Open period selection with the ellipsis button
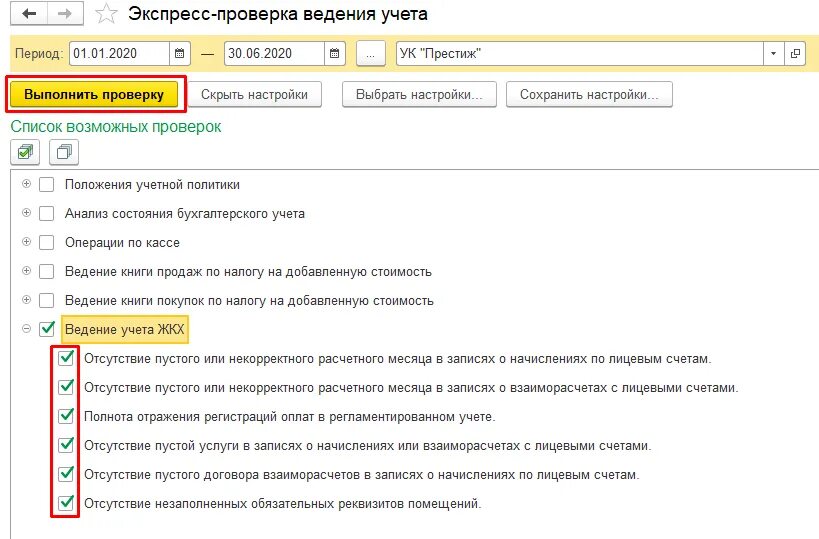The image size is (819, 539). [x=370, y=53]
